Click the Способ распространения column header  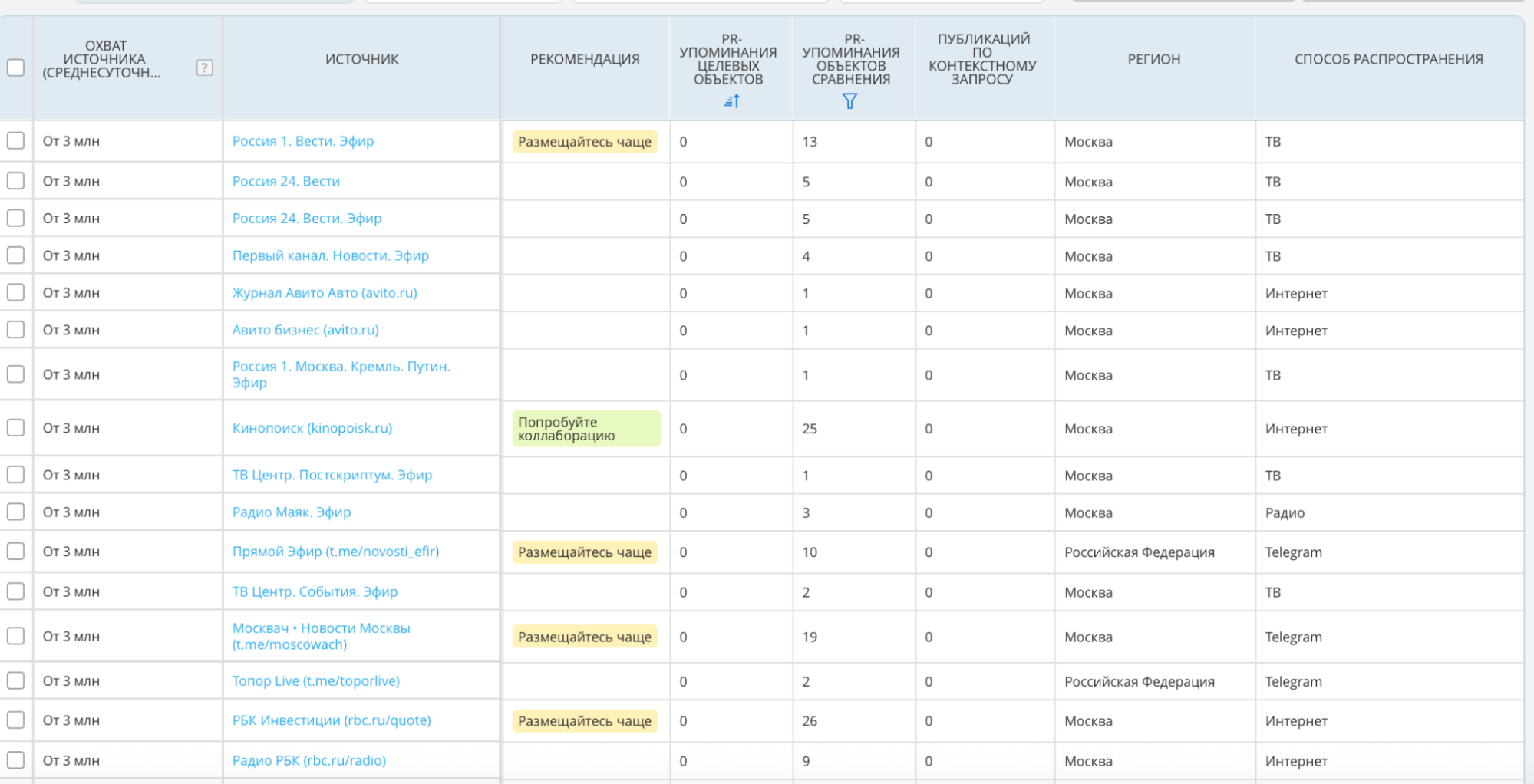coord(1388,59)
